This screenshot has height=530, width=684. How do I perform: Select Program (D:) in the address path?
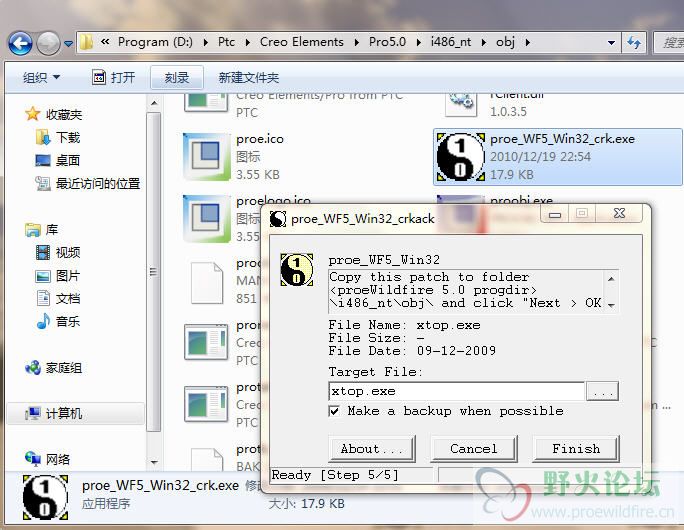pyautogui.click(x=155, y=42)
